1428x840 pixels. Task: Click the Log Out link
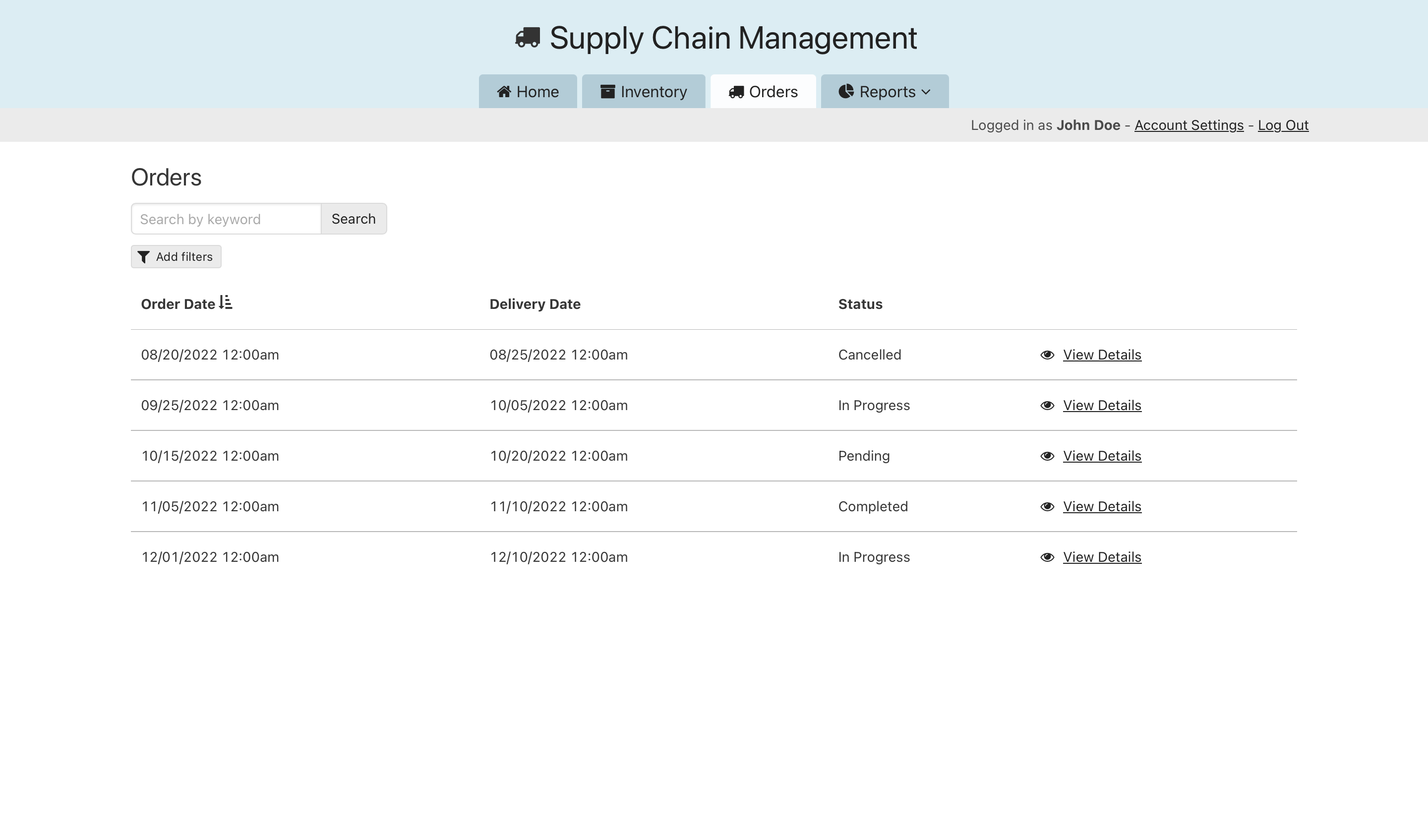click(x=1282, y=125)
